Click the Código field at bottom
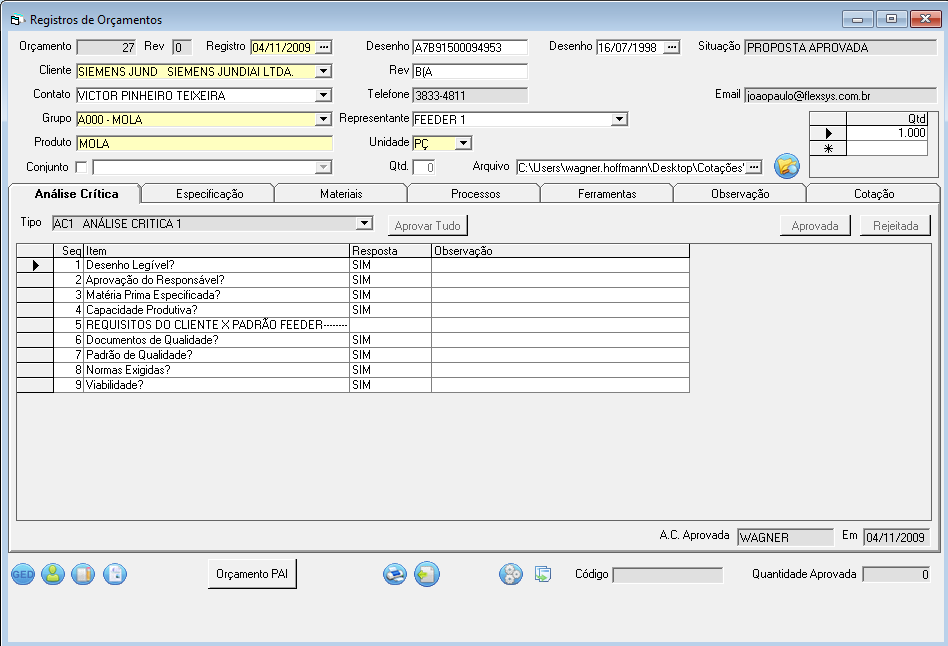The width and height of the screenshot is (948, 646). (667, 575)
